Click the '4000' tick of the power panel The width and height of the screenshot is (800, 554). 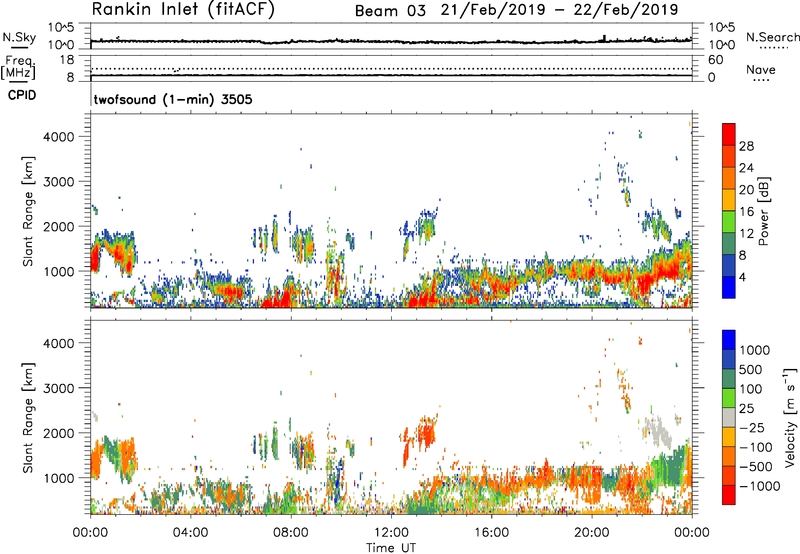point(59,137)
